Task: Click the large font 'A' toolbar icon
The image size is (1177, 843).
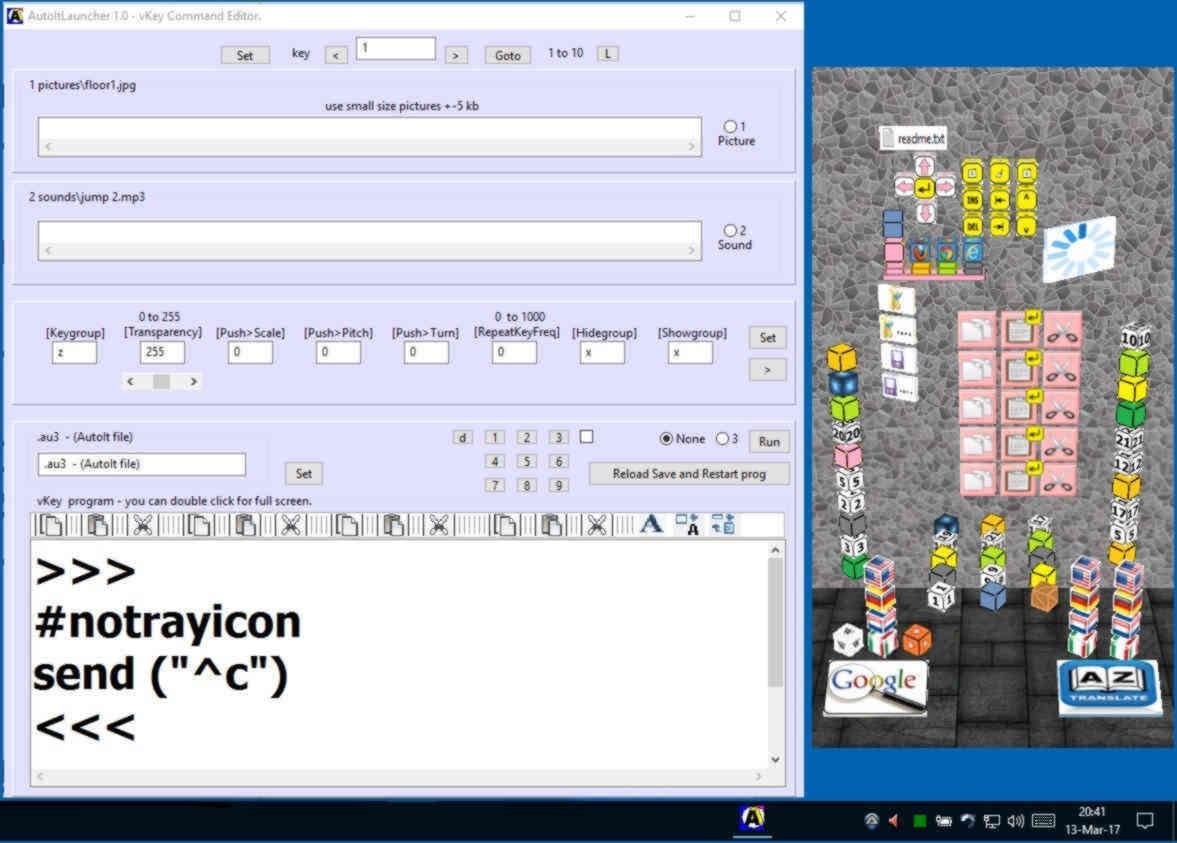Action: coord(652,524)
